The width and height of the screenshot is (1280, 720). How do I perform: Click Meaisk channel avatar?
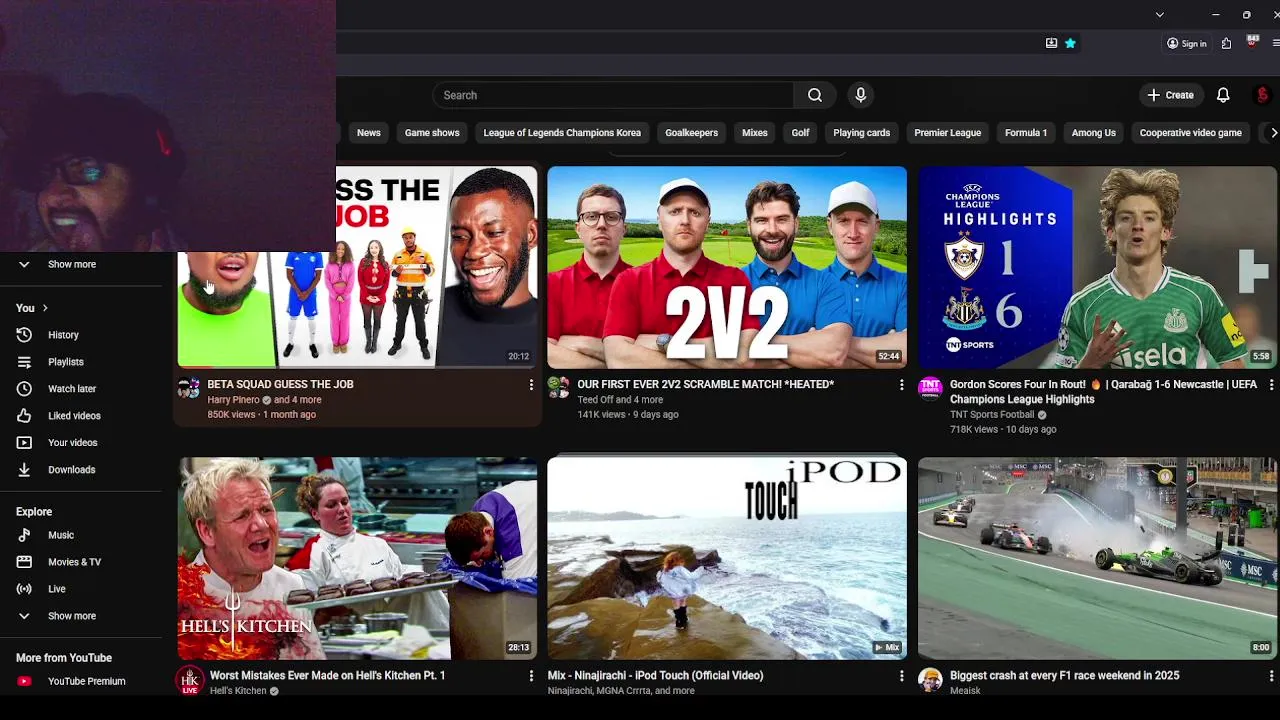pos(930,680)
